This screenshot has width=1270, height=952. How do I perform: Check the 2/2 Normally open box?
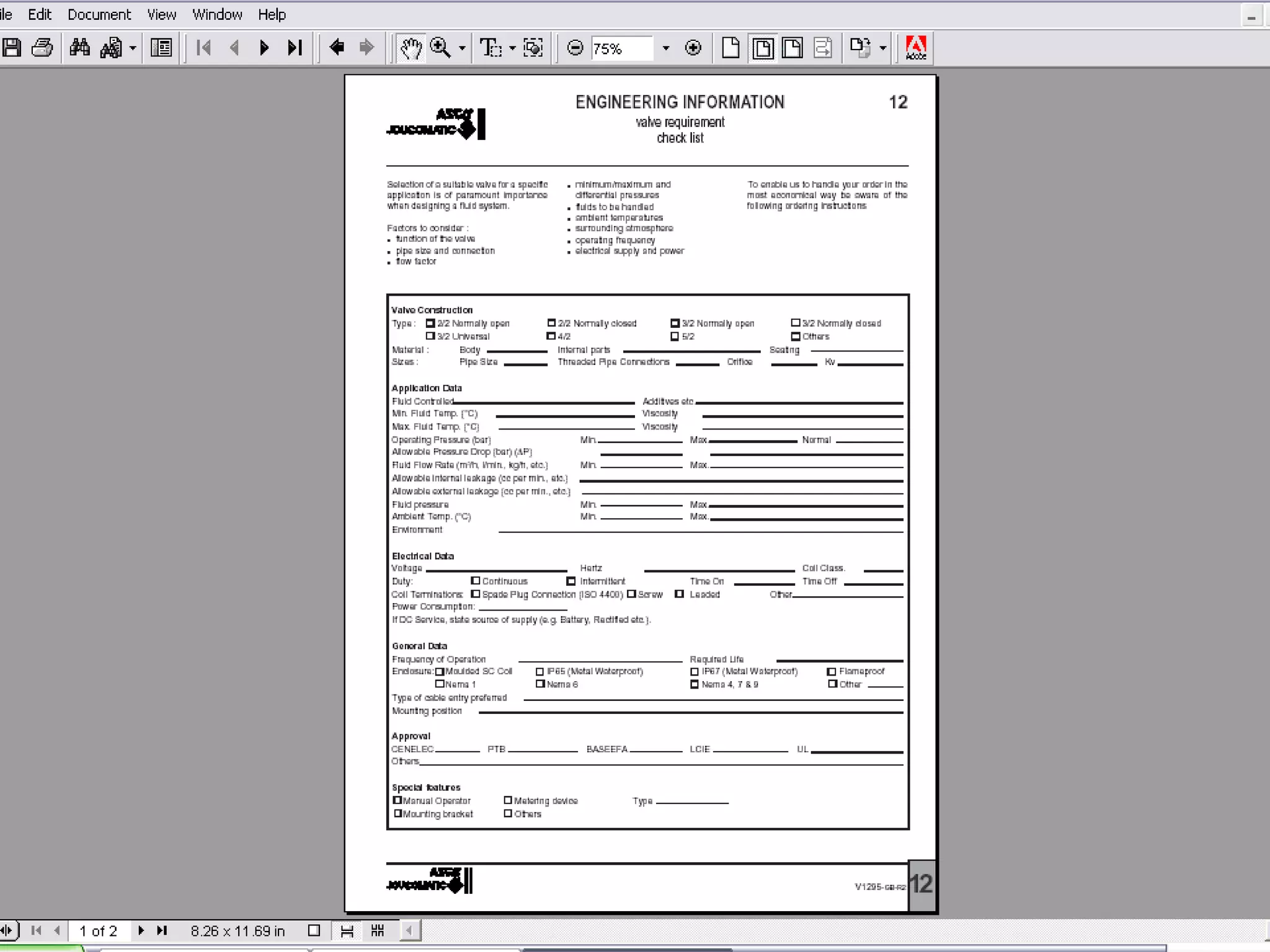pos(430,323)
